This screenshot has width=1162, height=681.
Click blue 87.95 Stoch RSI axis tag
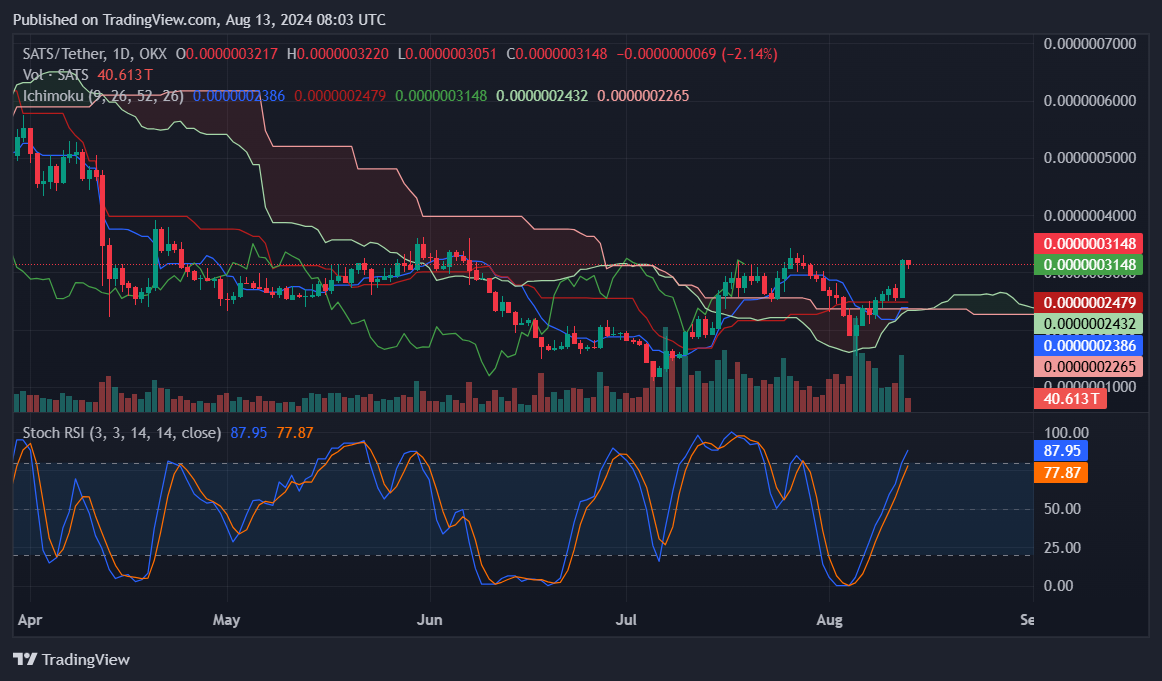pyautogui.click(x=1058, y=451)
